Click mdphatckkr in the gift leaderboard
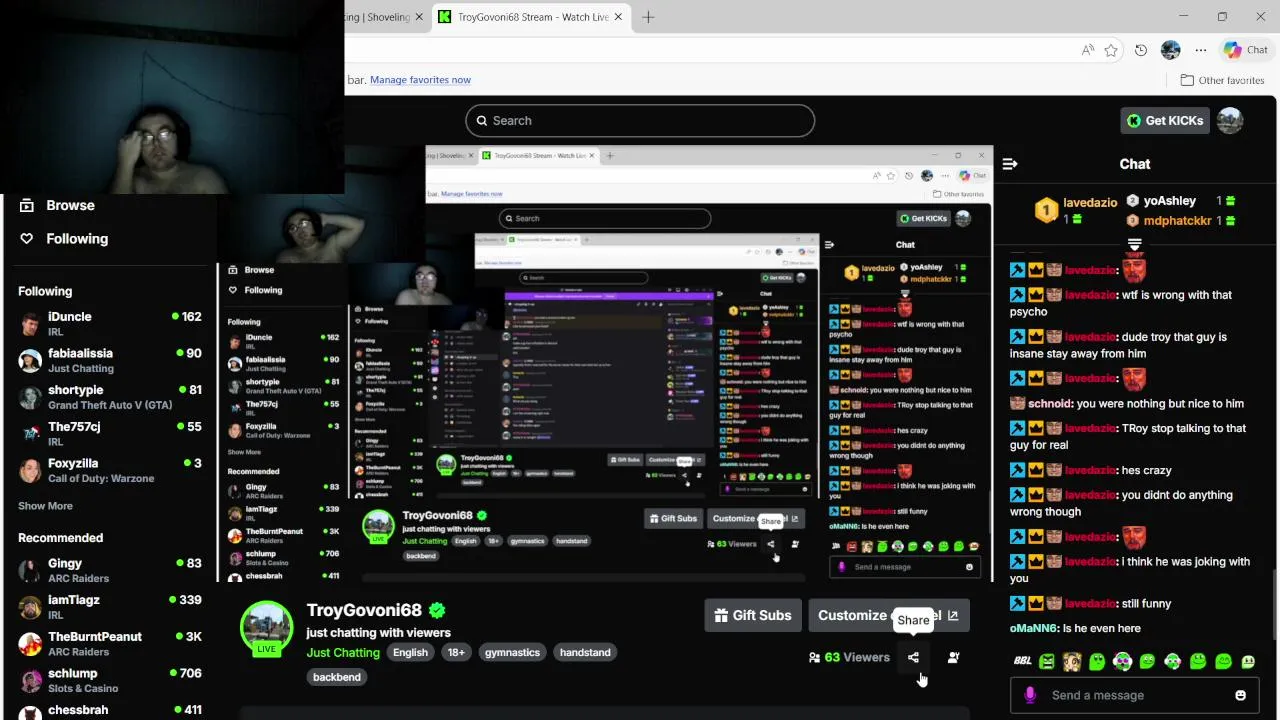1280x720 pixels. (x=1177, y=220)
